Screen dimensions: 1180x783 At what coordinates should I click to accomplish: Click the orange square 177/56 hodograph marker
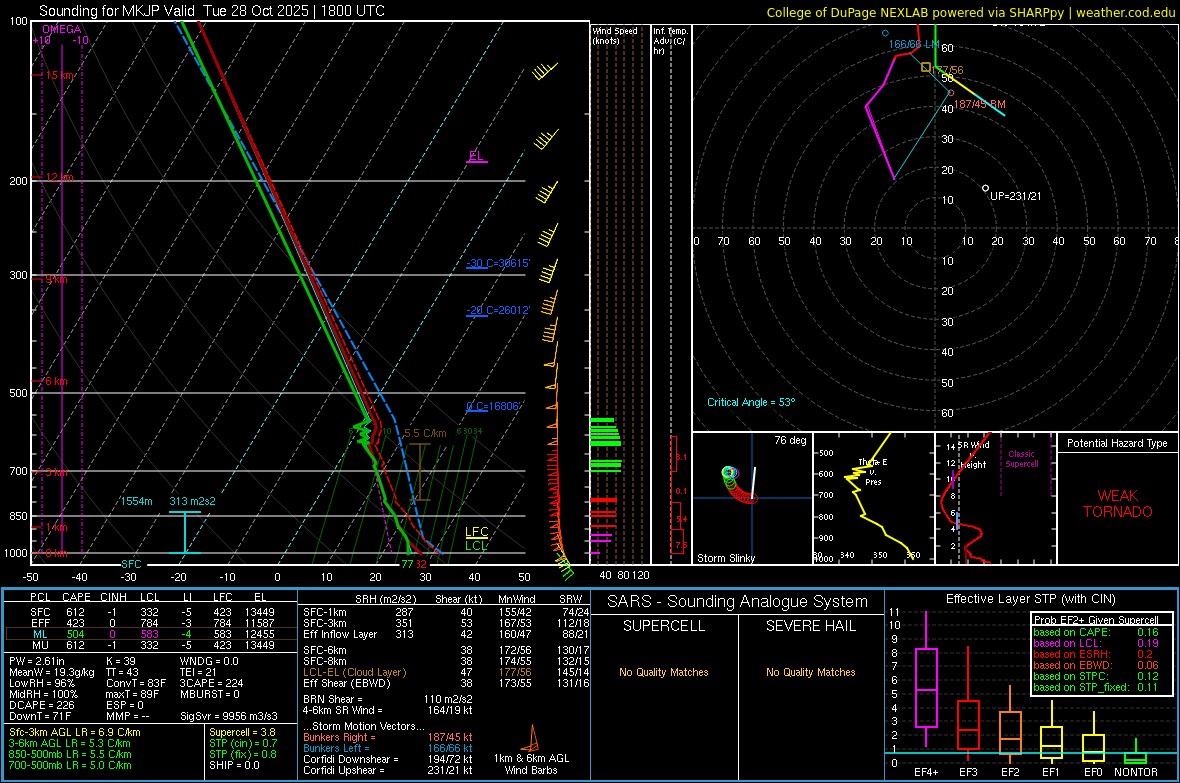(x=926, y=68)
